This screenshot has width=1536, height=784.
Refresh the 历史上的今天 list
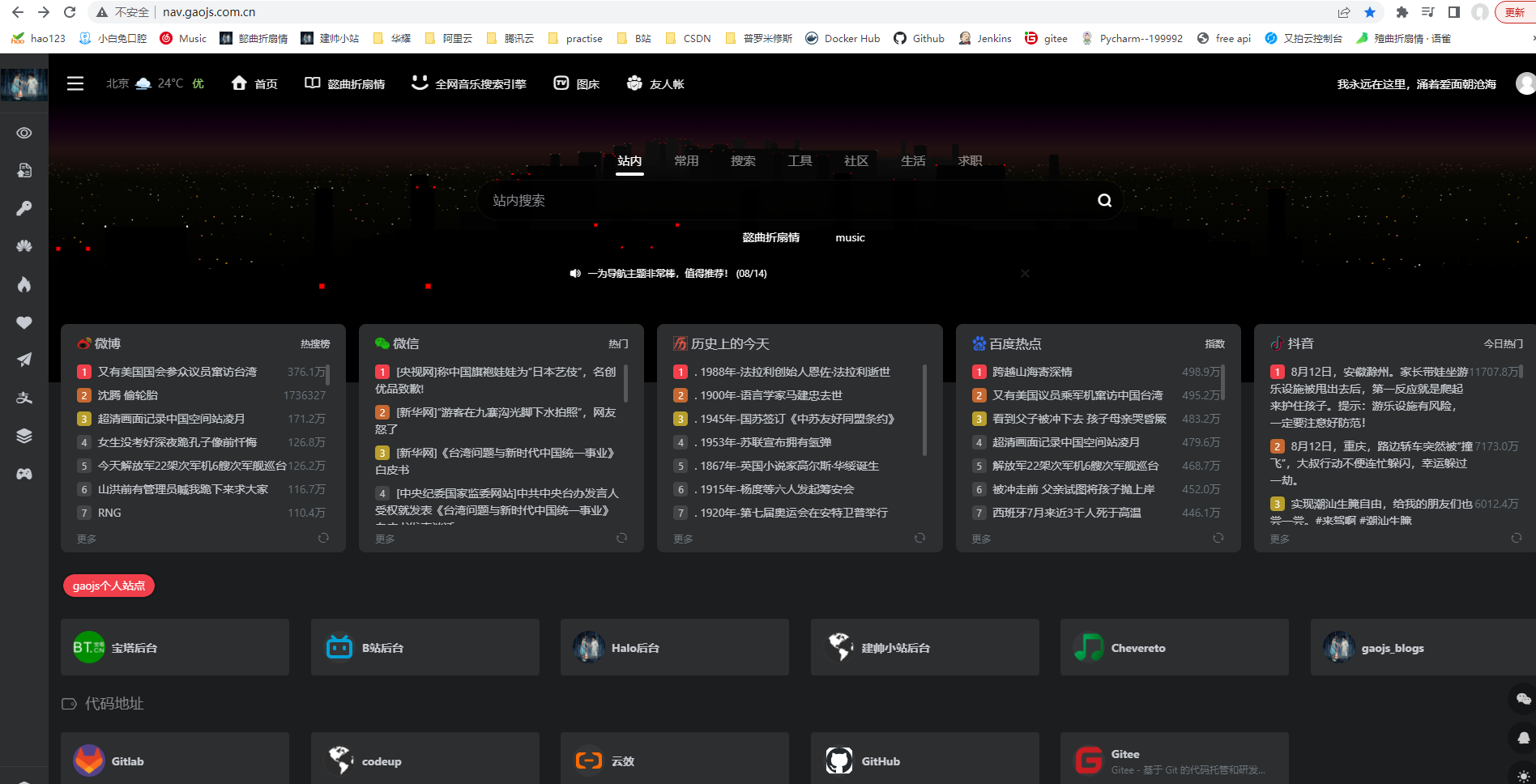[x=919, y=538]
